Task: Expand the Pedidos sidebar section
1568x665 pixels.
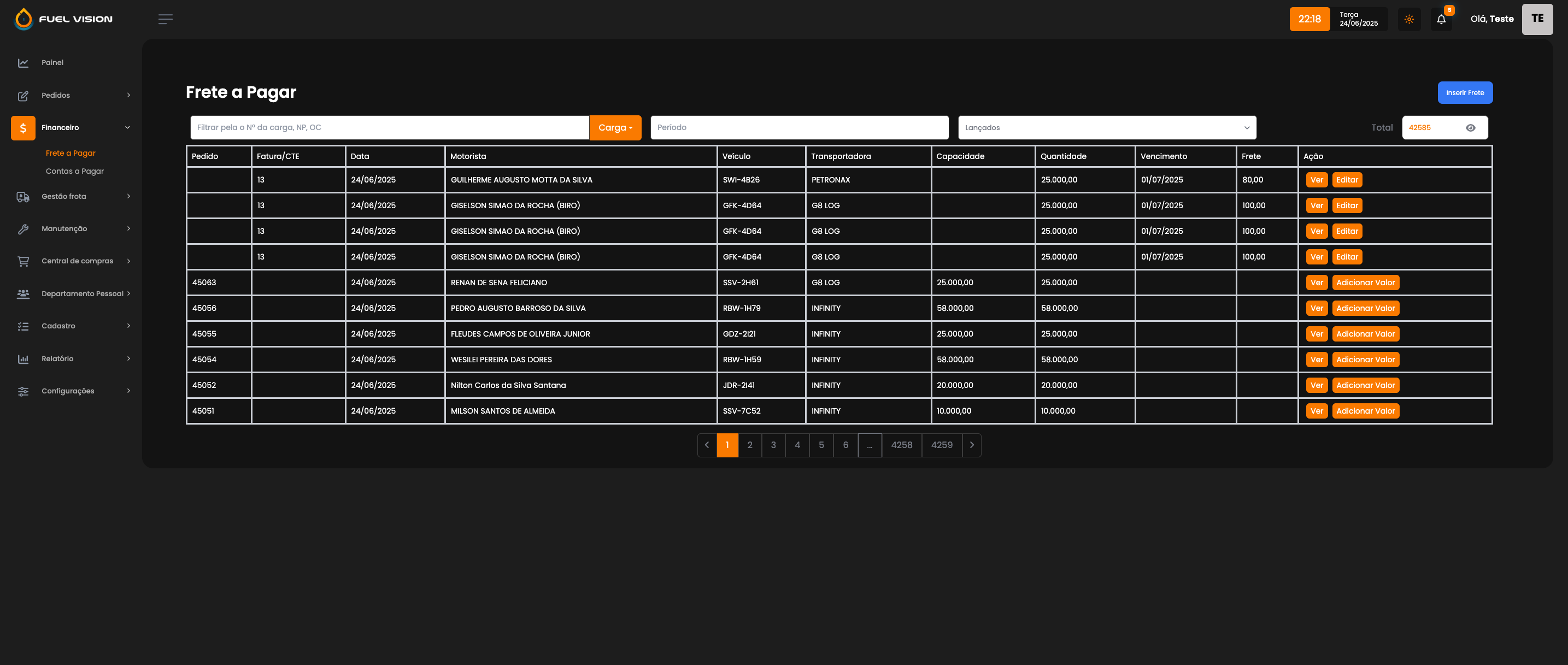Action: click(73, 96)
